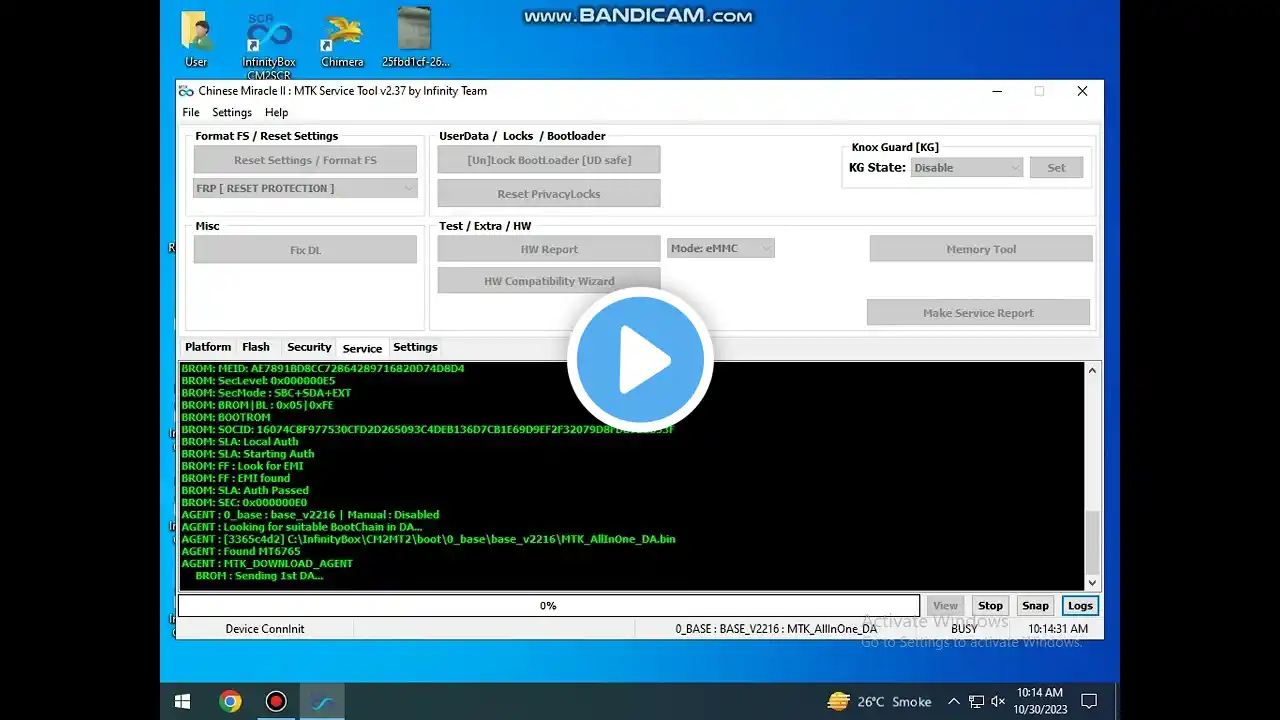Switch to the Settings tab
Screen dimensions: 1280x720
pos(415,347)
